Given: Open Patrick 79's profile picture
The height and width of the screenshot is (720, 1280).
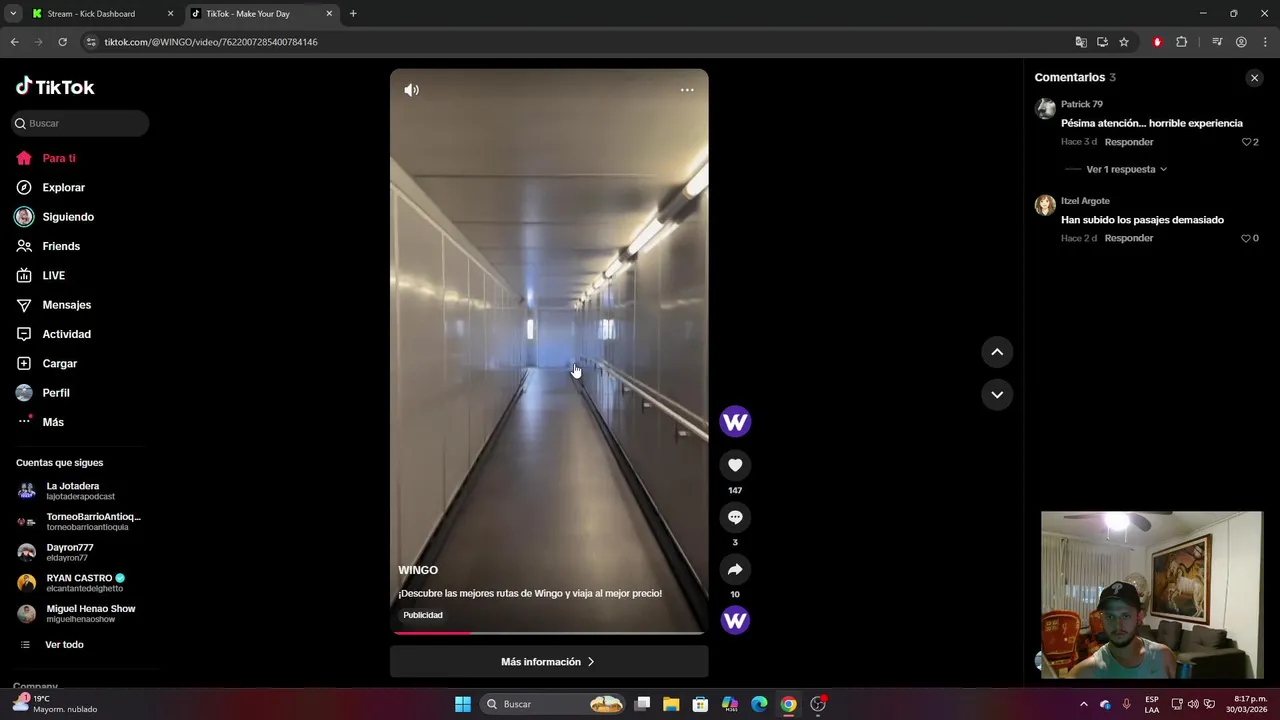Looking at the screenshot, I should 1045,109.
